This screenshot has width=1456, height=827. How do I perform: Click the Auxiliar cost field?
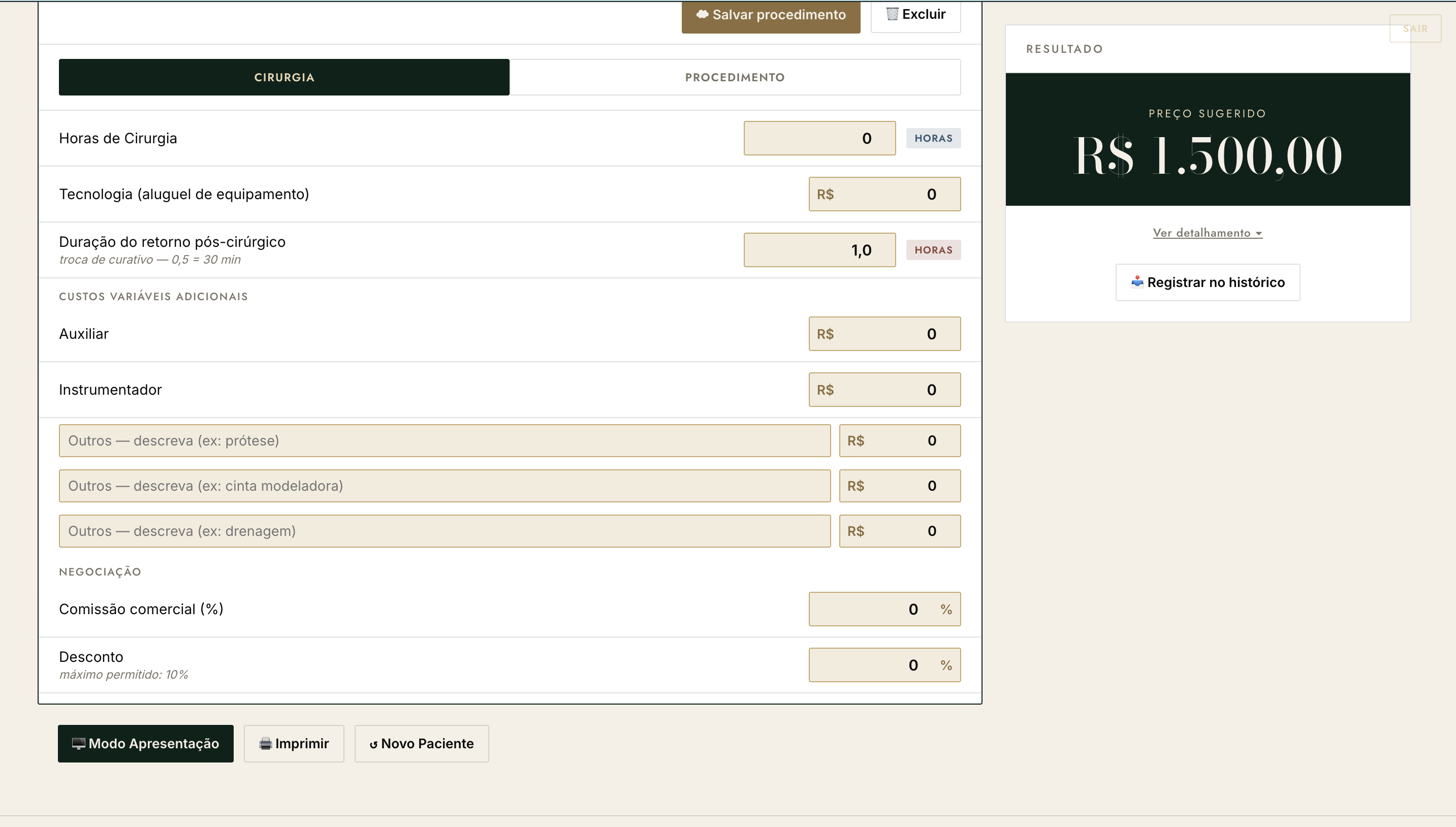884,334
